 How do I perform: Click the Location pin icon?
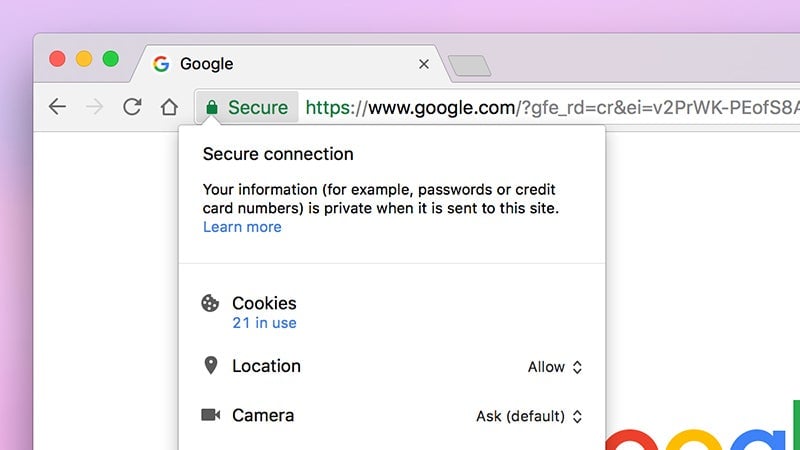pos(210,366)
